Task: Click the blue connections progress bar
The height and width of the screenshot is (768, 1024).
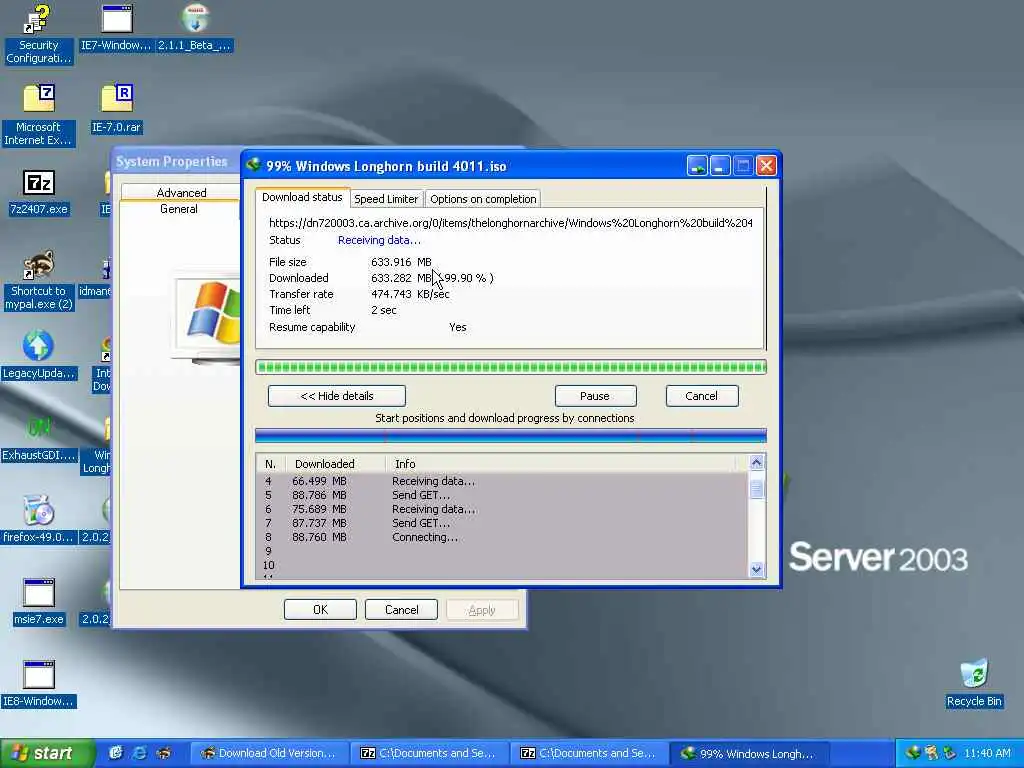Action: click(511, 436)
